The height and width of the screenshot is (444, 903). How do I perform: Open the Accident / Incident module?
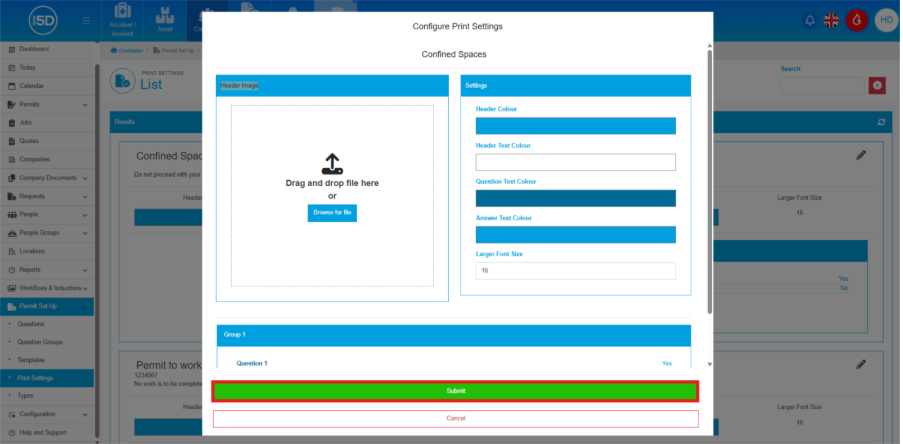(x=123, y=20)
